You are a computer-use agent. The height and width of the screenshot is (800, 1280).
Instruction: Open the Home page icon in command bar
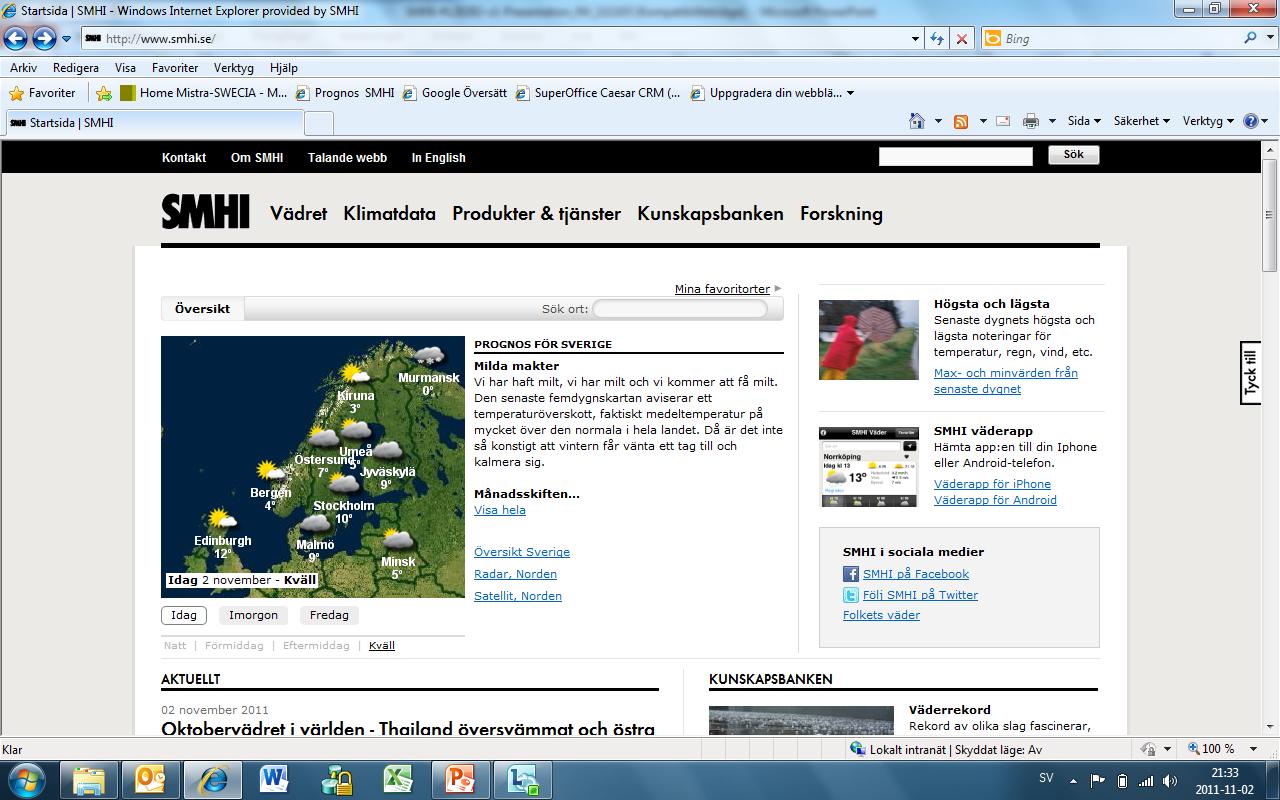click(x=917, y=121)
